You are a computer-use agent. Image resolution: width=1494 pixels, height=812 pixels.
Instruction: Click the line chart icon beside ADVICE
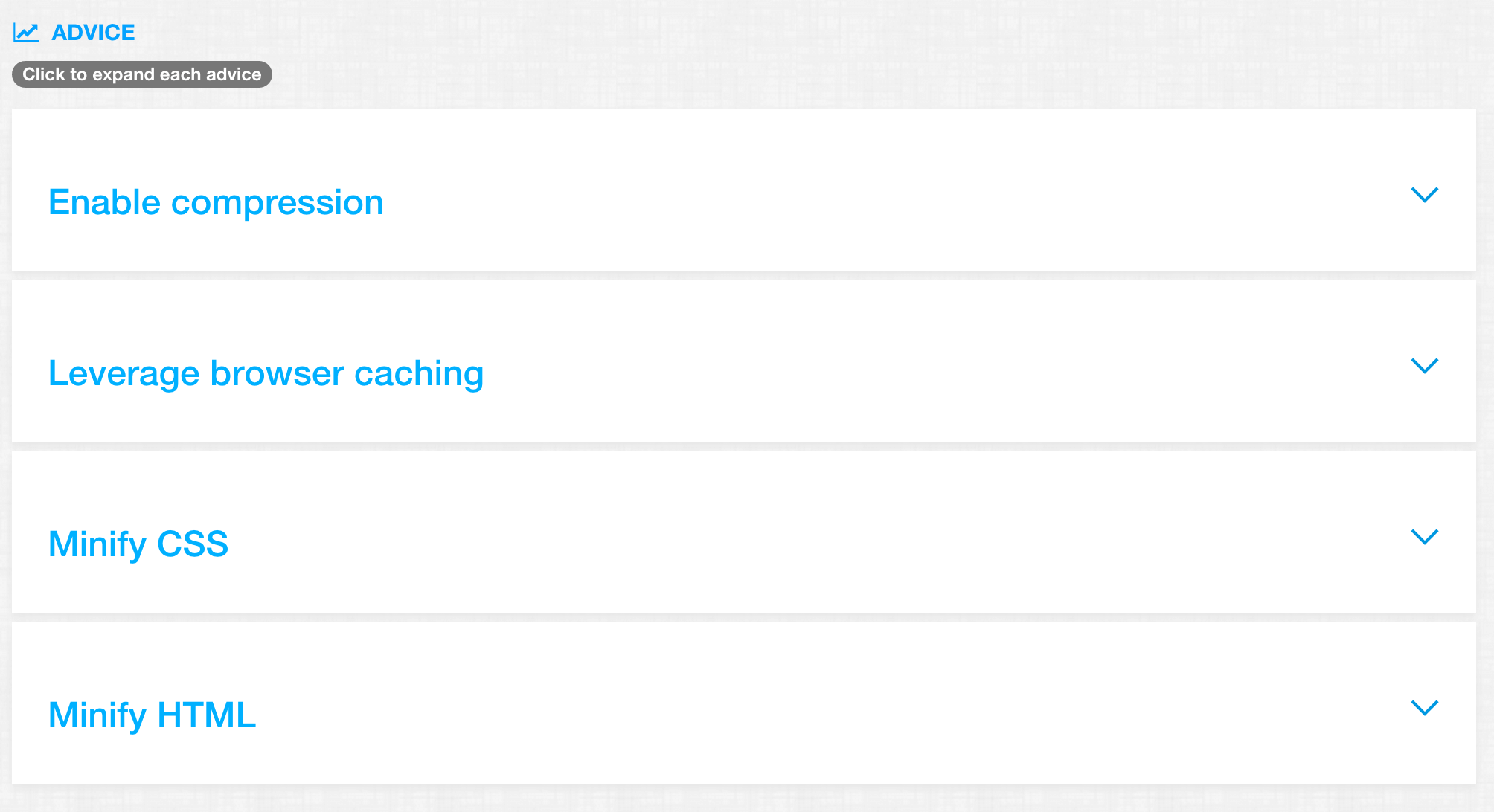[x=26, y=33]
